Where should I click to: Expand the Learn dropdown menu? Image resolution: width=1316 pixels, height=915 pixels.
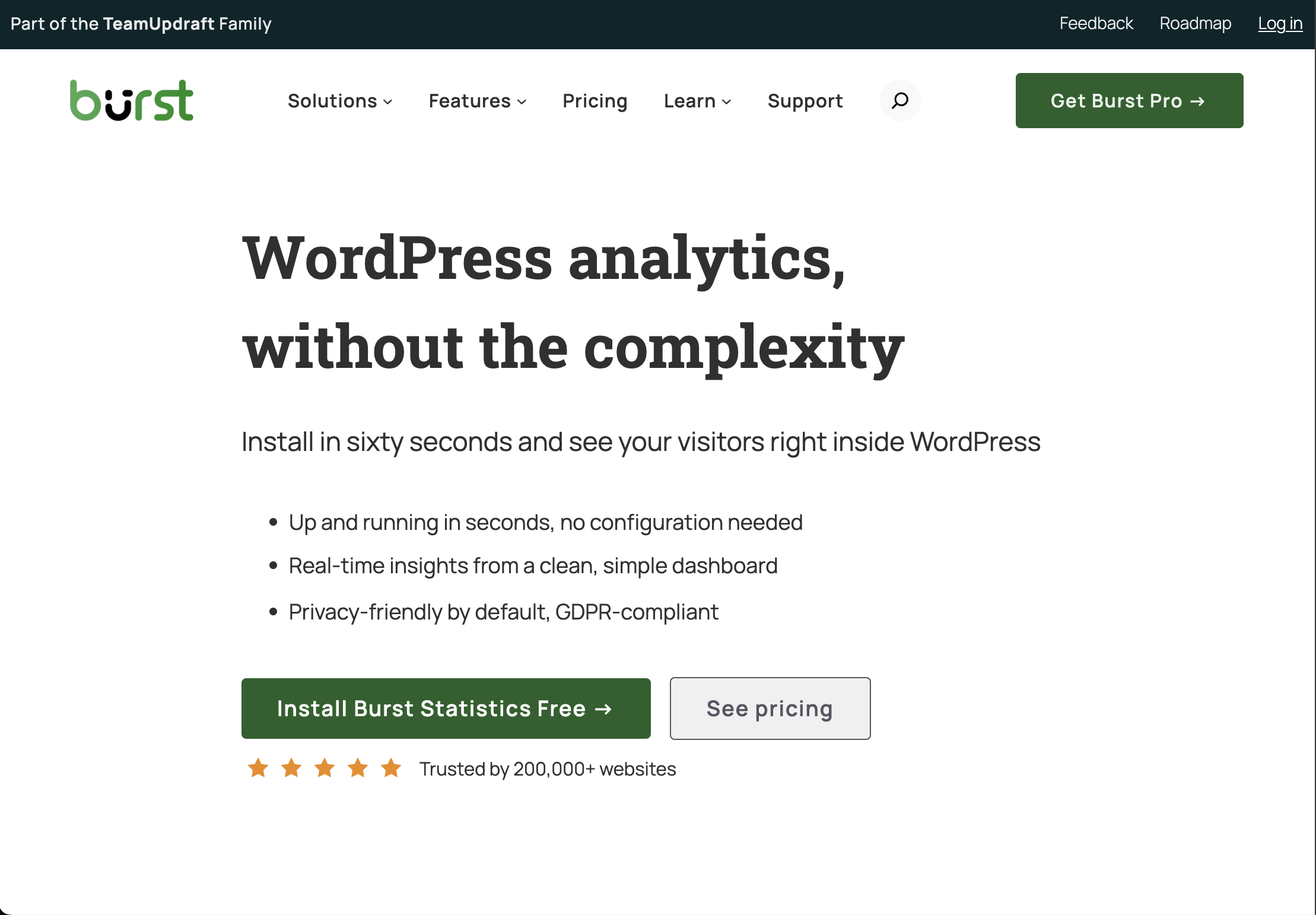(x=697, y=101)
